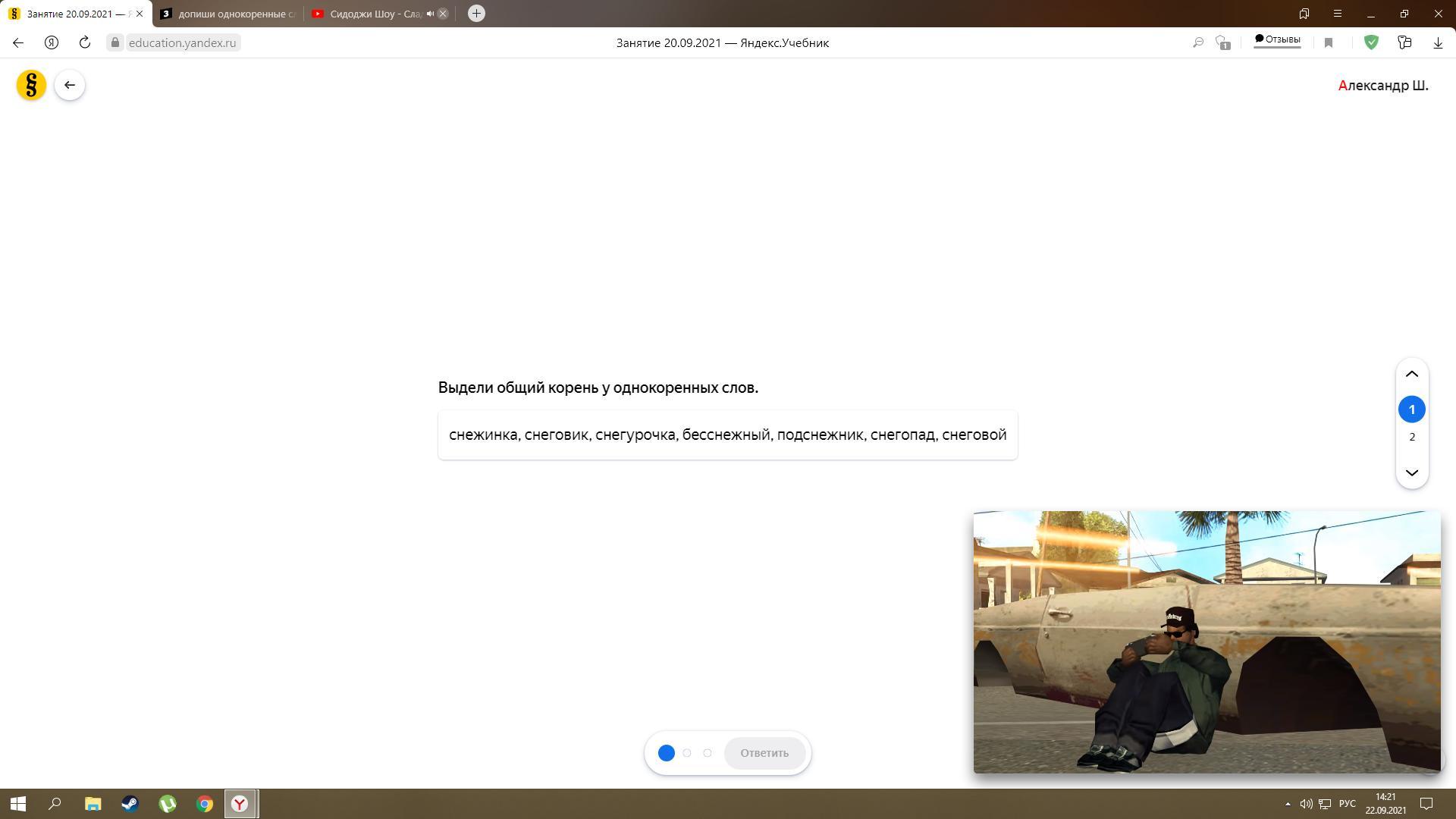Screen dimensions: 1456x819
Task: Bookmark this page
Action: (x=1329, y=43)
